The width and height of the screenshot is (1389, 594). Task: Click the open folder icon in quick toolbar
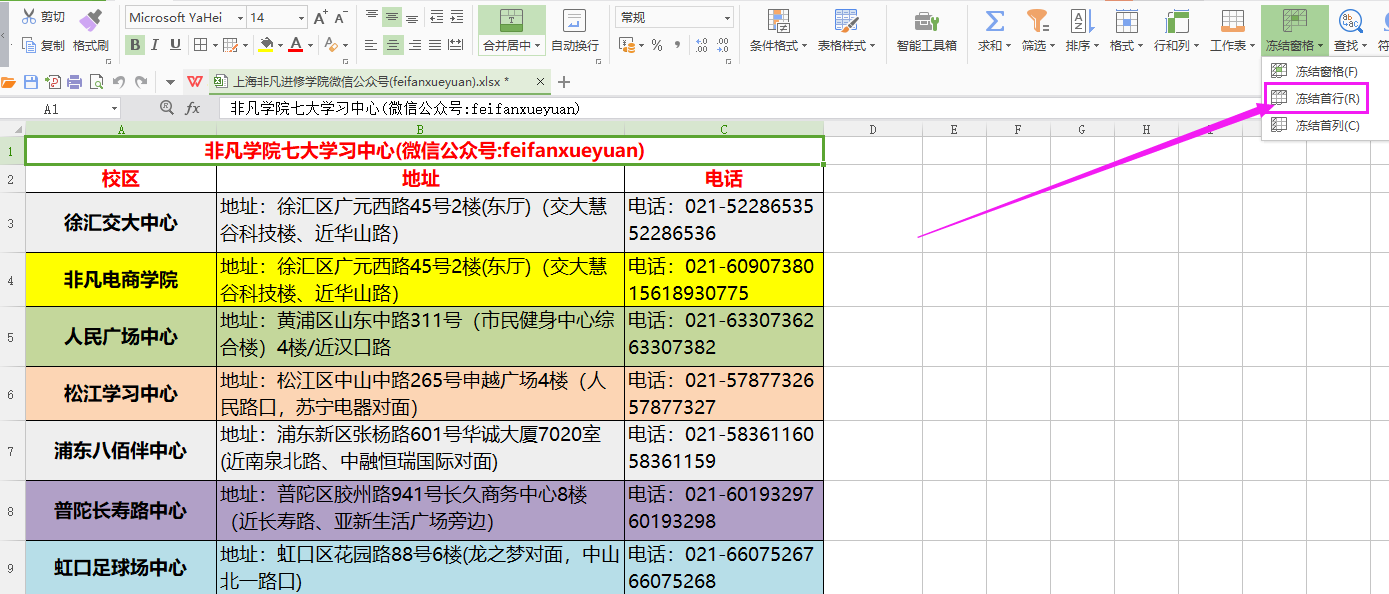9,82
